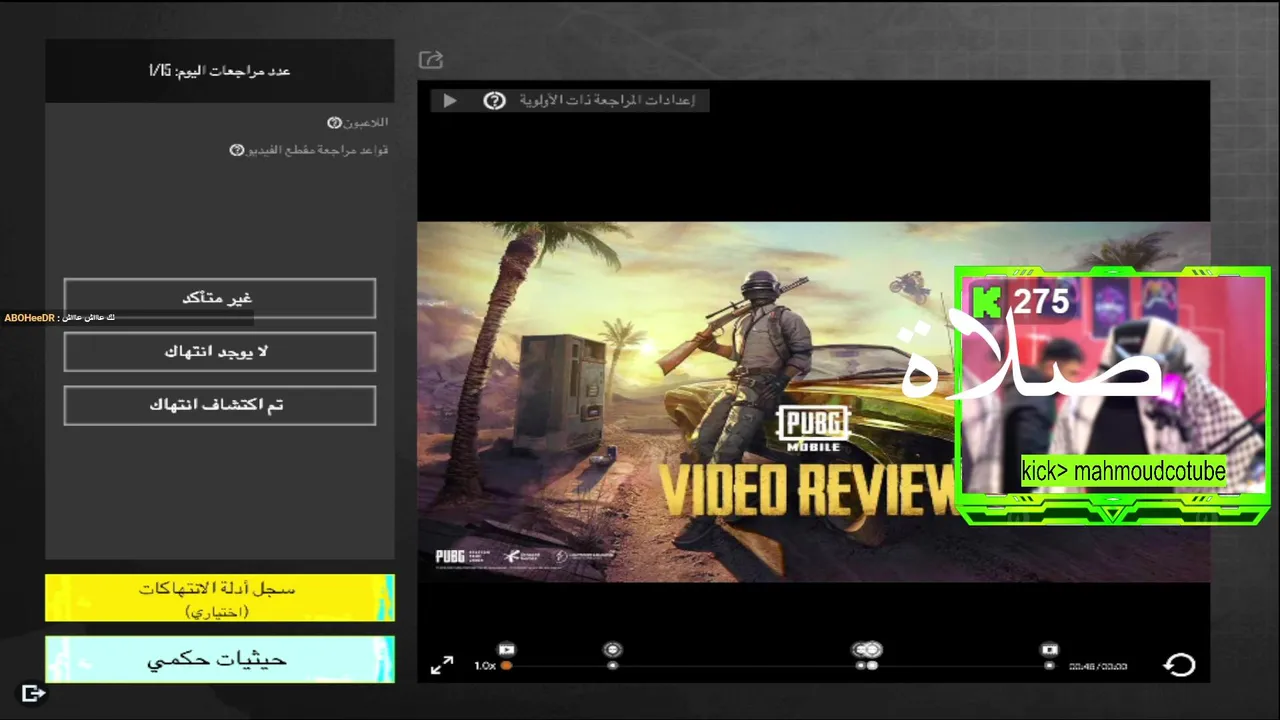1280x720 pixels.
Task: Click the kick> mahmoudcotube caption
Action: click(1123, 471)
